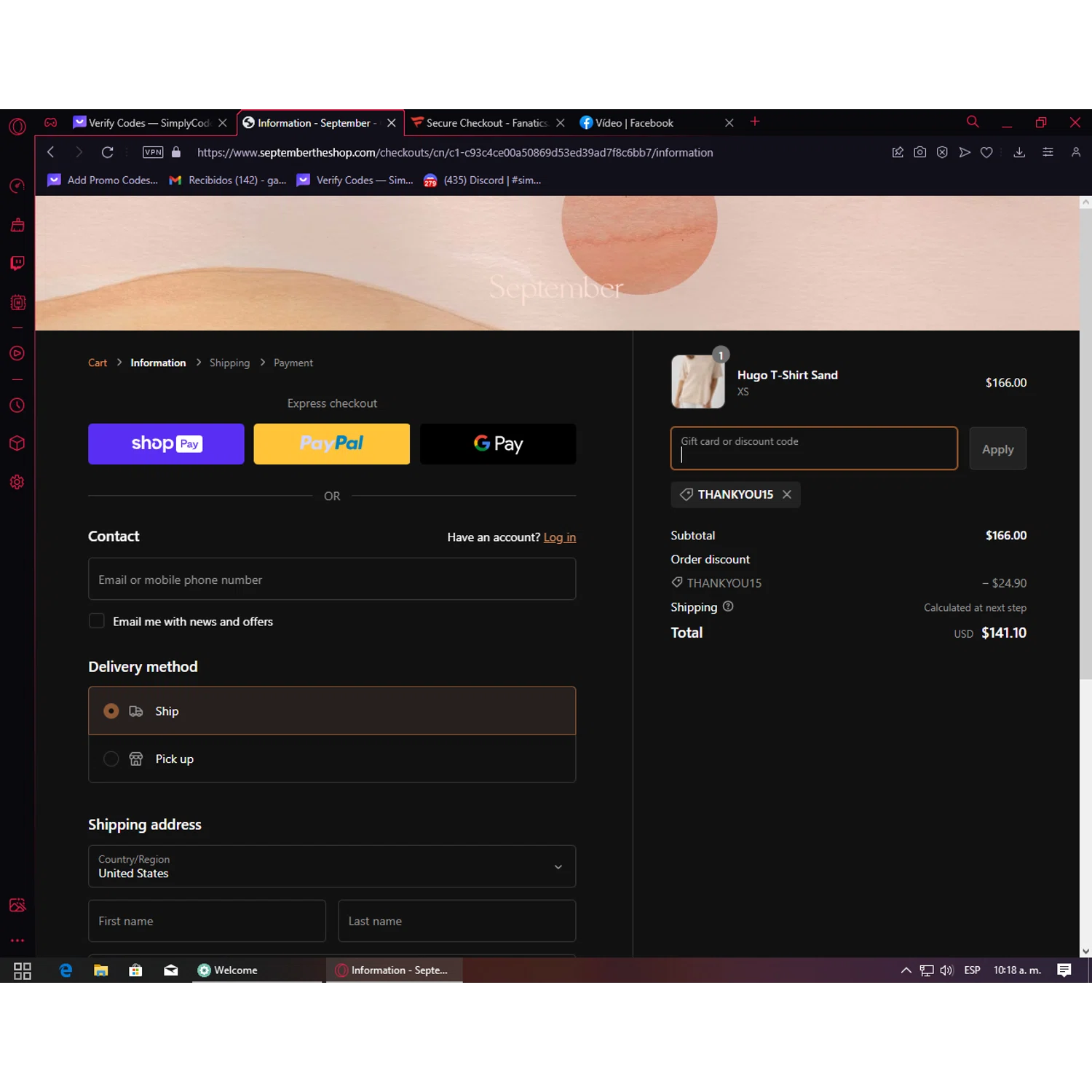The image size is (1092, 1092).
Task: Show hidden system tray icons
Action: point(906,970)
